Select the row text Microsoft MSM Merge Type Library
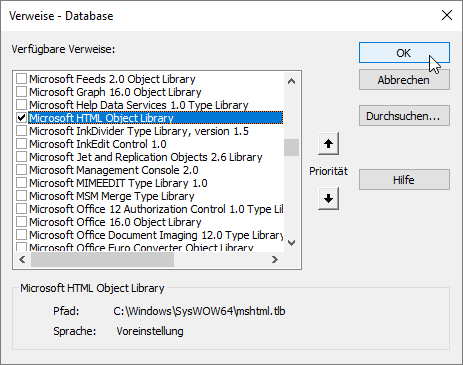Image resolution: width=463 pixels, height=365 pixels. coord(112,196)
